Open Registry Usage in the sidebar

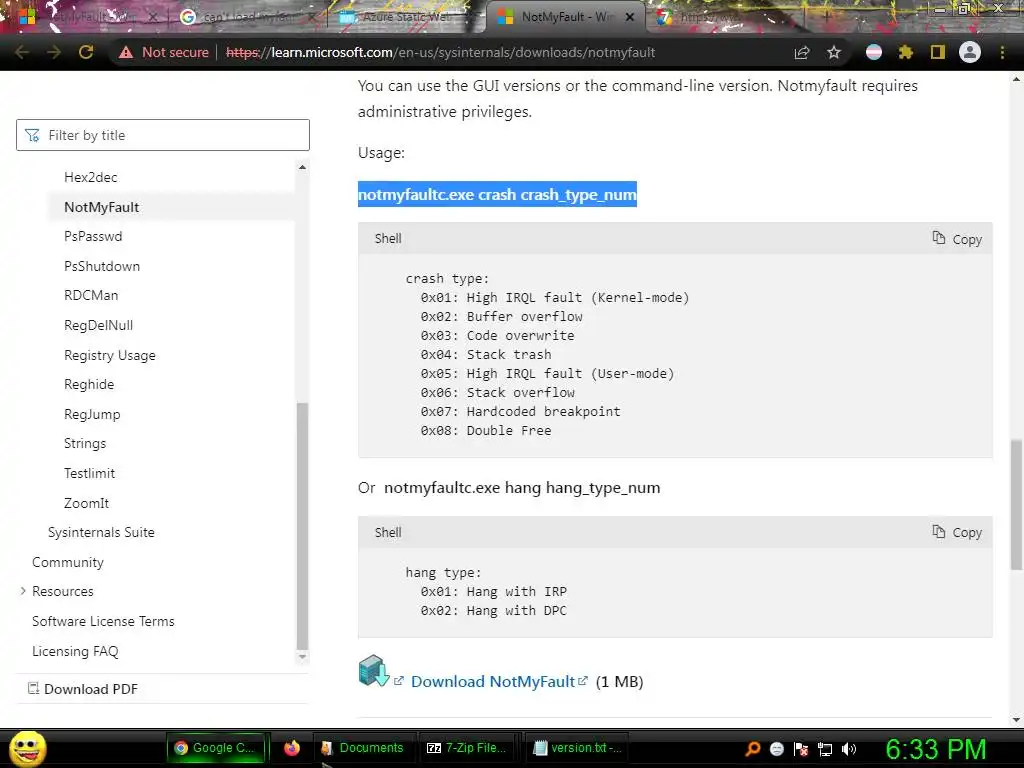tap(110, 355)
